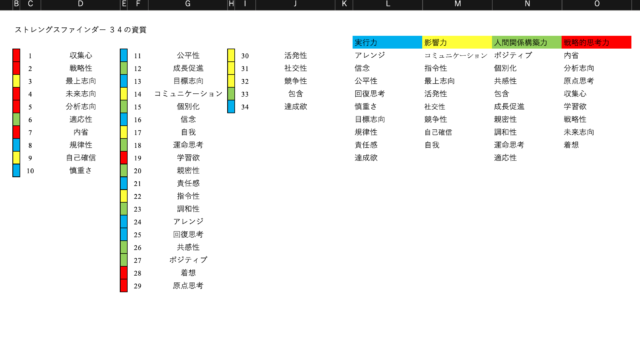
Task: Click the yellow color cell beside number 3
Action: 16,81
